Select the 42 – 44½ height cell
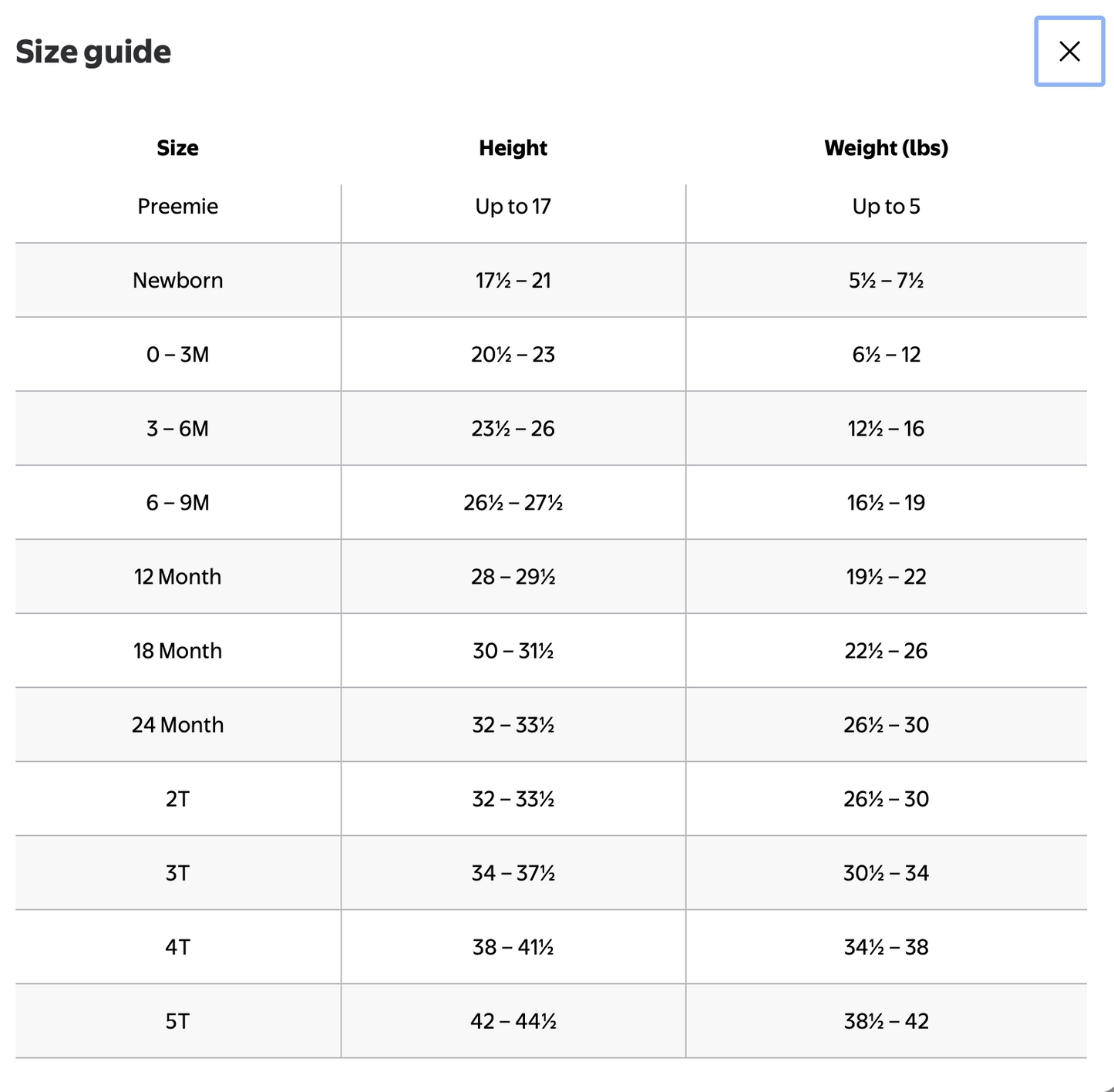The width and height of the screenshot is (1114, 1092). (x=513, y=1020)
